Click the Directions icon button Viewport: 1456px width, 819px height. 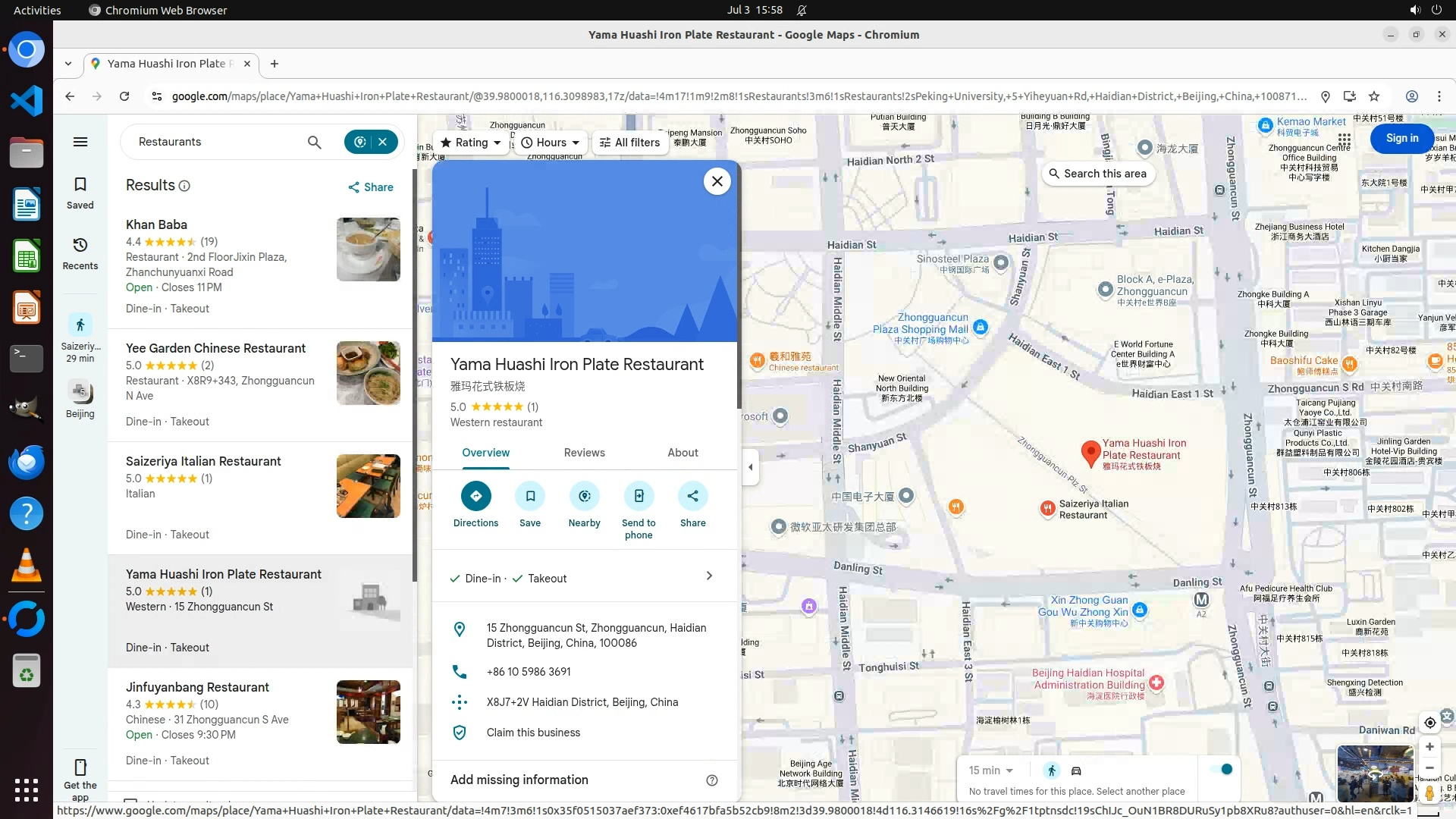point(475,496)
